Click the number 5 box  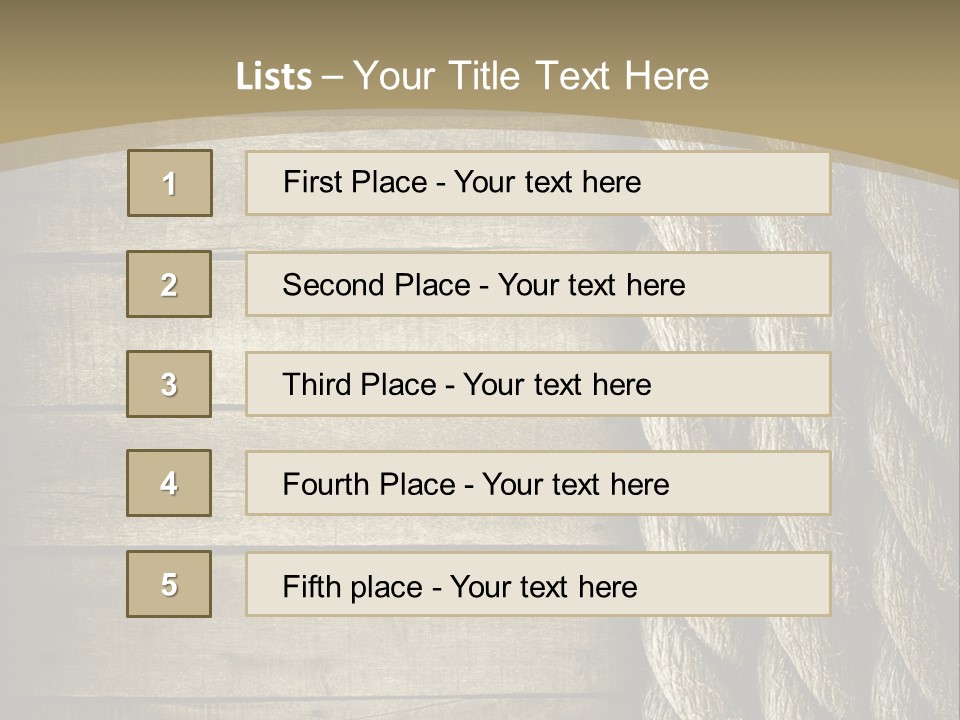tap(169, 584)
